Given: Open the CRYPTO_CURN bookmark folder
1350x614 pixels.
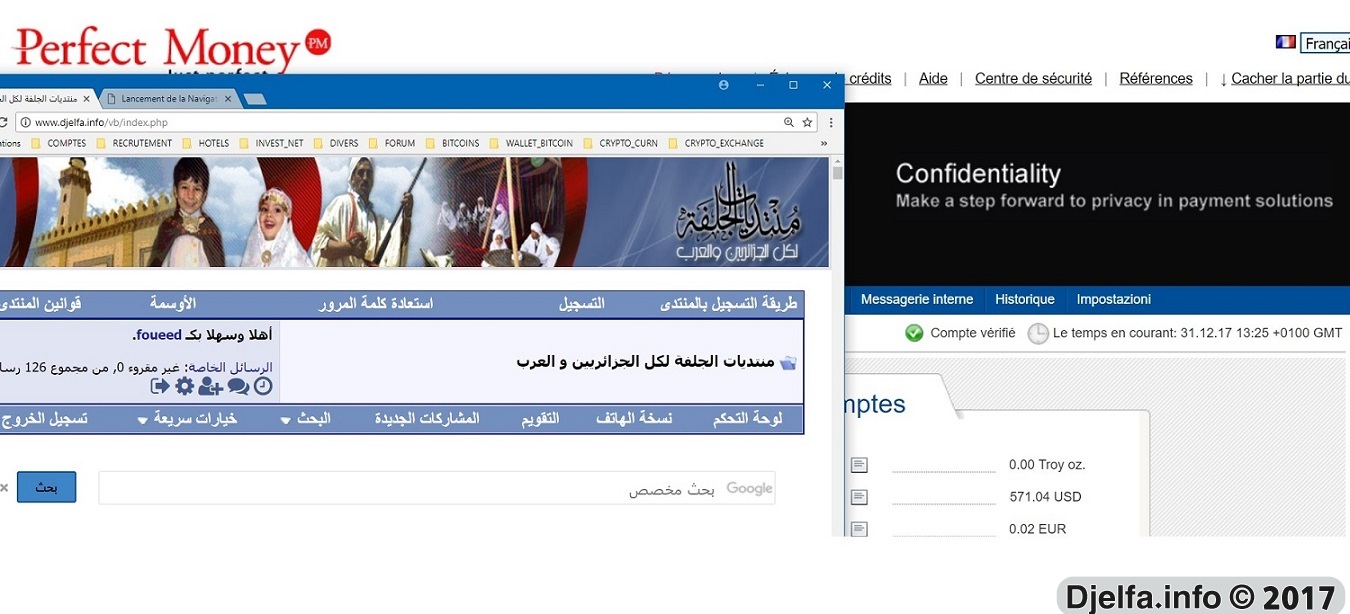Looking at the screenshot, I should click(x=620, y=143).
